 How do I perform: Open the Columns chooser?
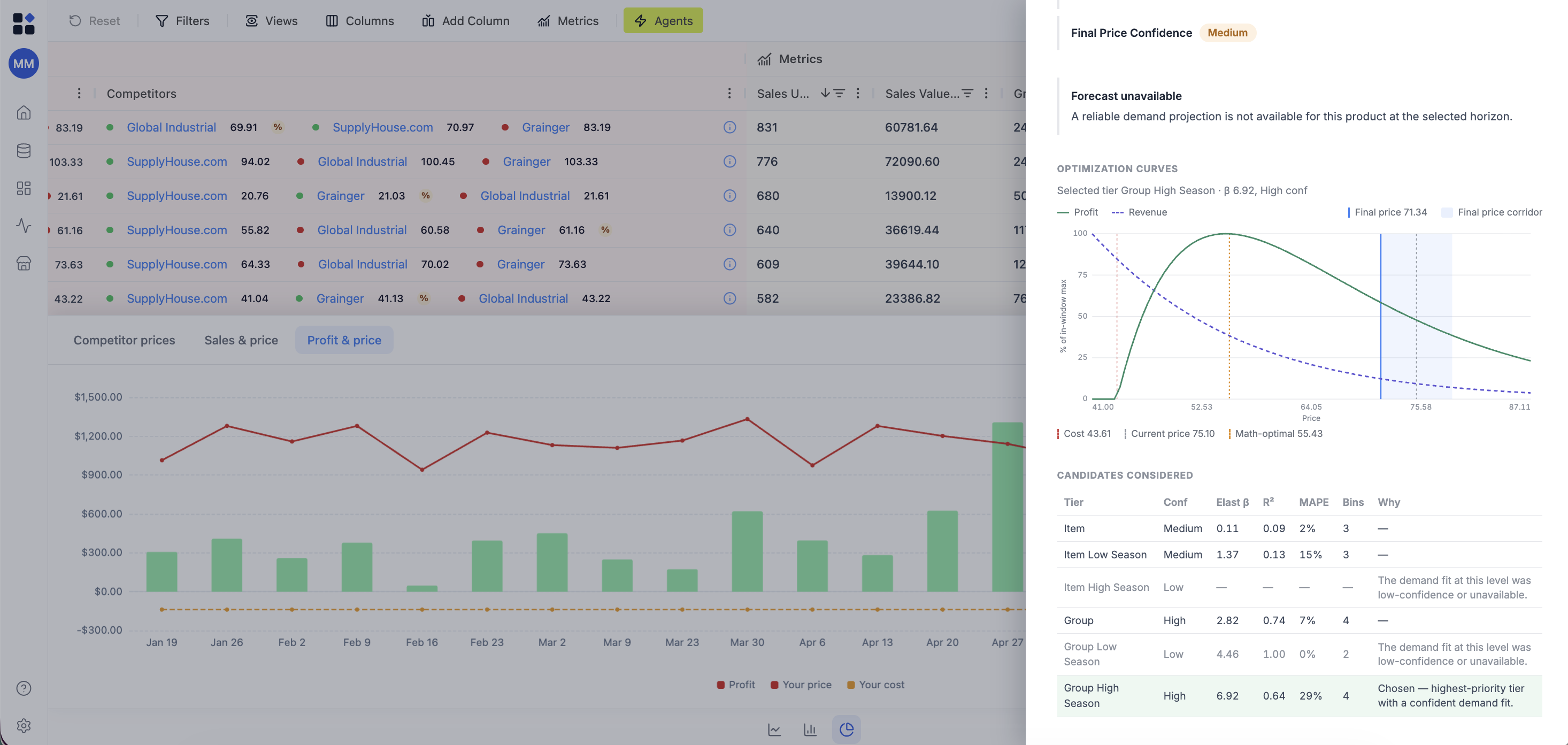pyautogui.click(x=360, y=21)
